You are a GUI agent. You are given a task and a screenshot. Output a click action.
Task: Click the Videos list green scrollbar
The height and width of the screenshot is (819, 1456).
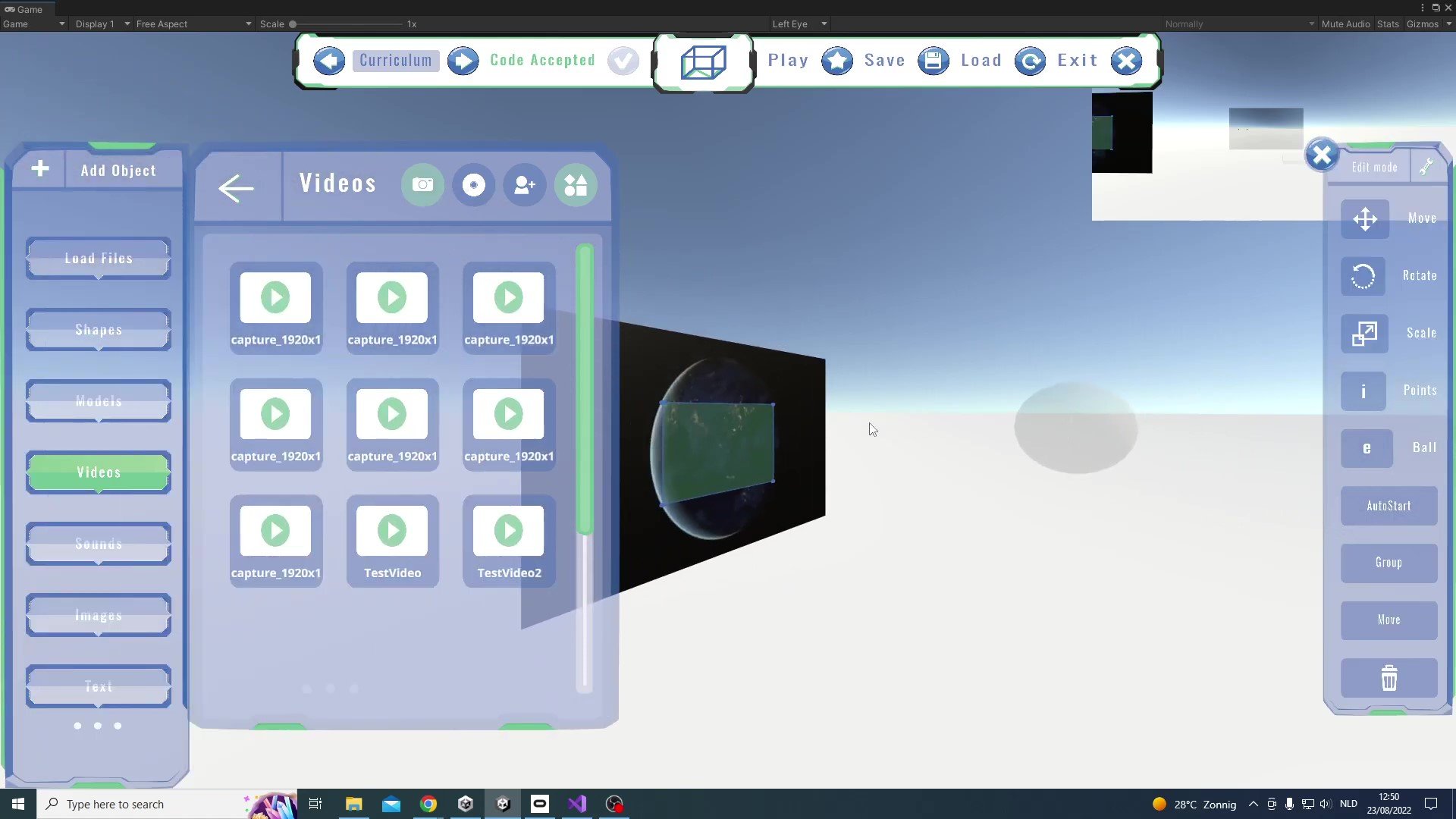(x=584, y=390)
